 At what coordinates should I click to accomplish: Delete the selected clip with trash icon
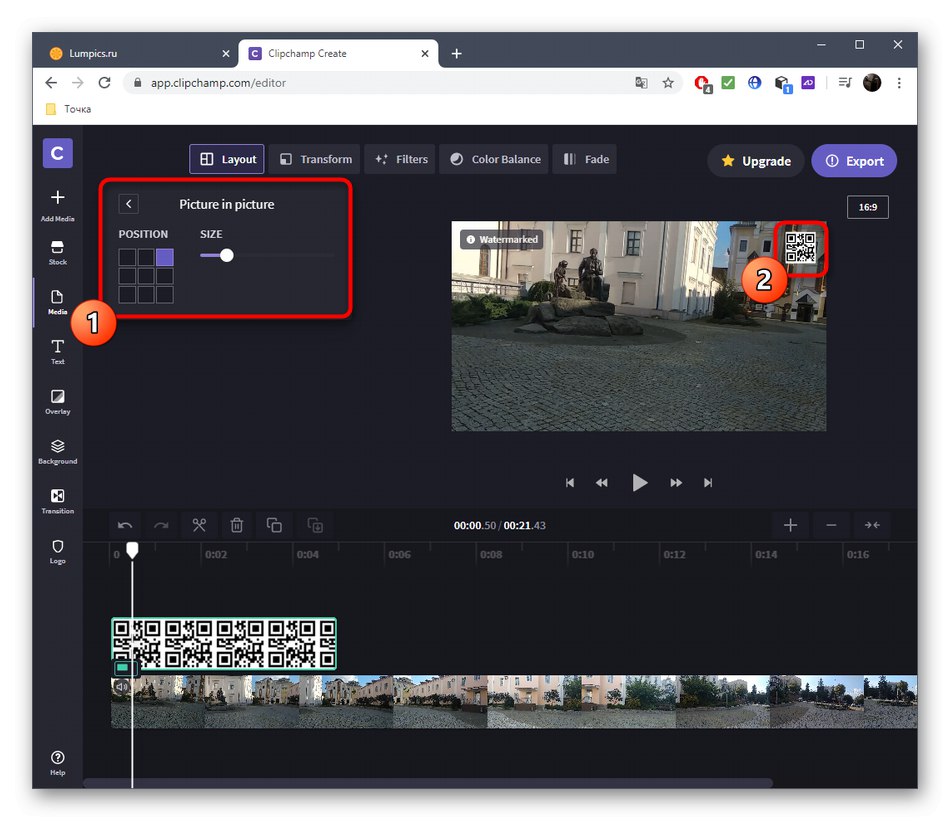237,525
